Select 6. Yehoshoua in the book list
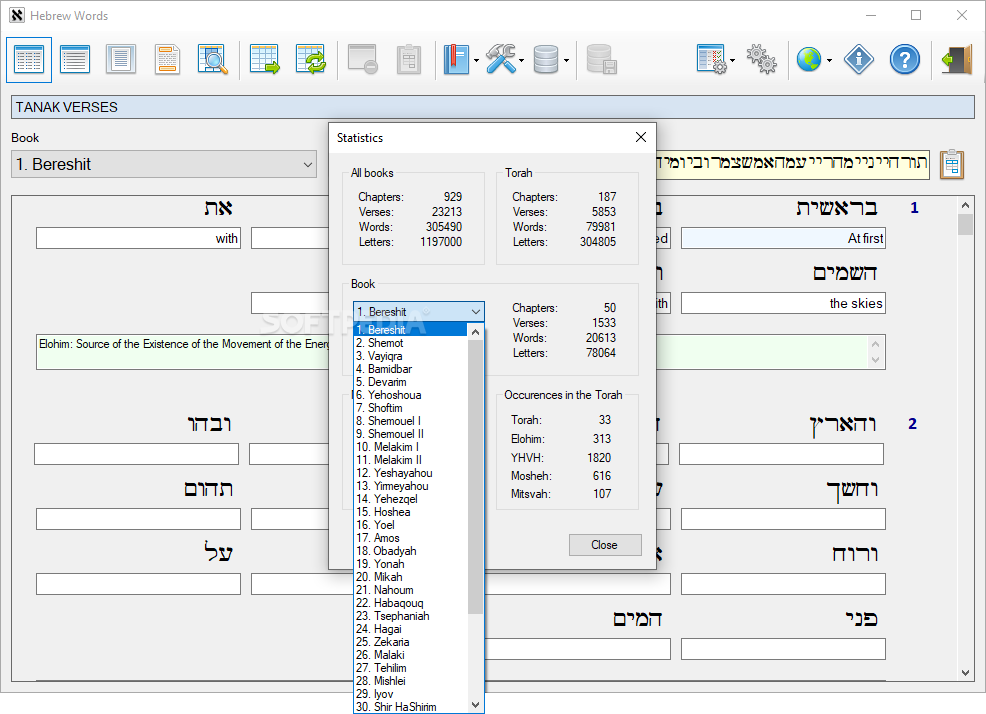This screenshot has width=986, height=714. coord(411,395)
